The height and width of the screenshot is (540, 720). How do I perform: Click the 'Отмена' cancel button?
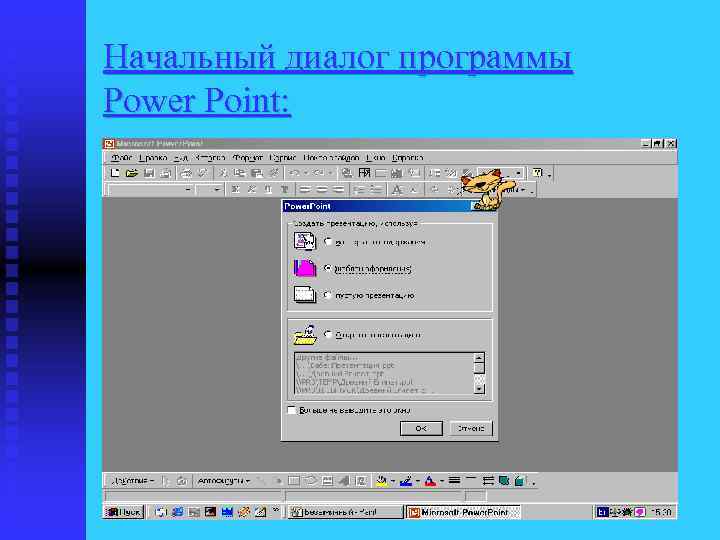pyautogui.click(x=471, y=428)
